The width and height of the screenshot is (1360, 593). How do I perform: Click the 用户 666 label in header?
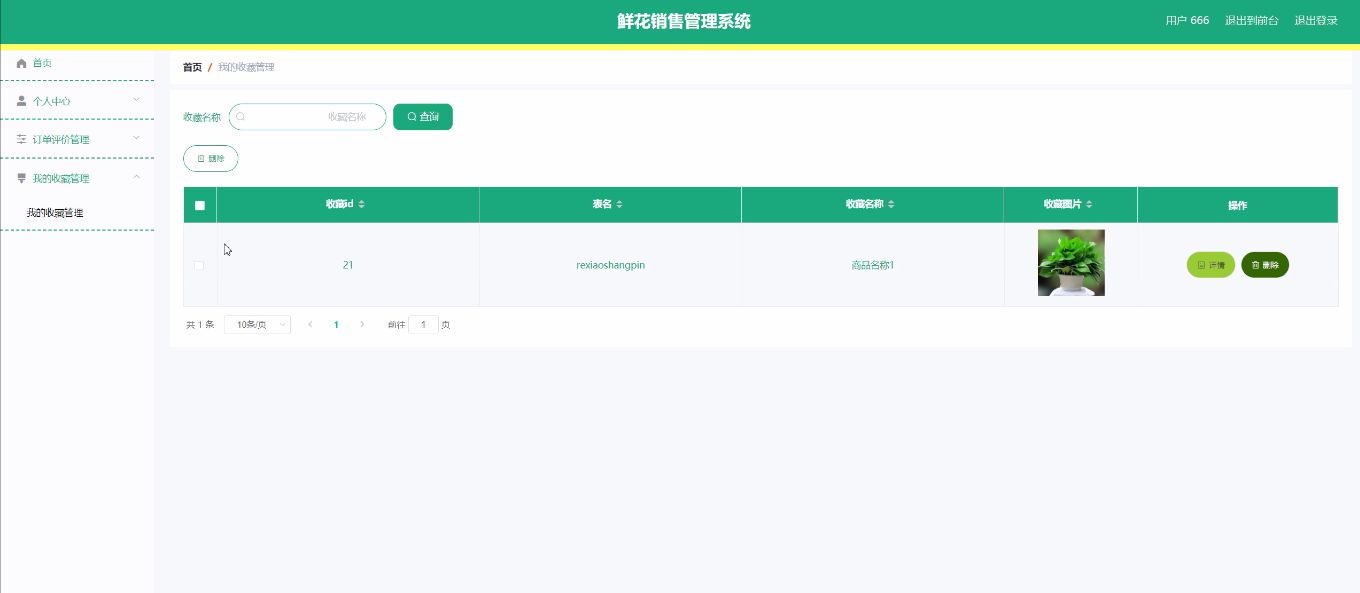[1187, 20]
